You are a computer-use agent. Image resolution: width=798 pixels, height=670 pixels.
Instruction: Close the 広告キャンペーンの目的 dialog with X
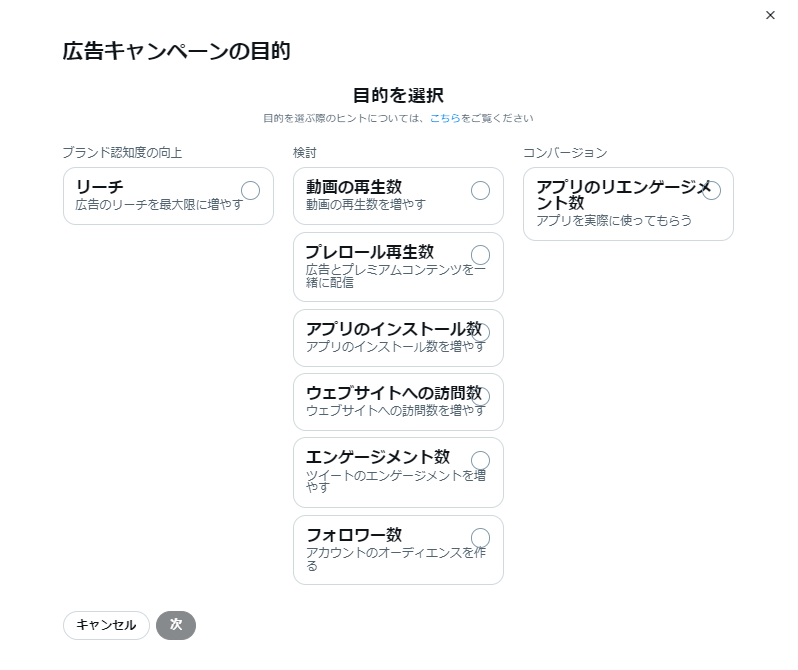tap(770, 15)
